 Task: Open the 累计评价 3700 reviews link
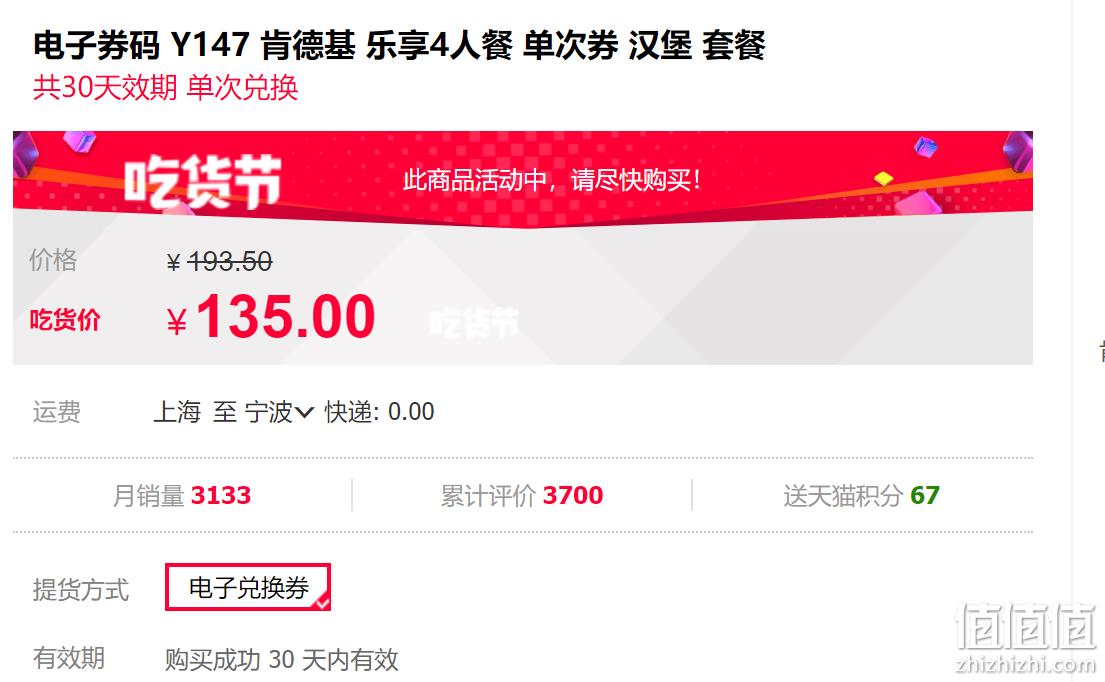(521, 495)
